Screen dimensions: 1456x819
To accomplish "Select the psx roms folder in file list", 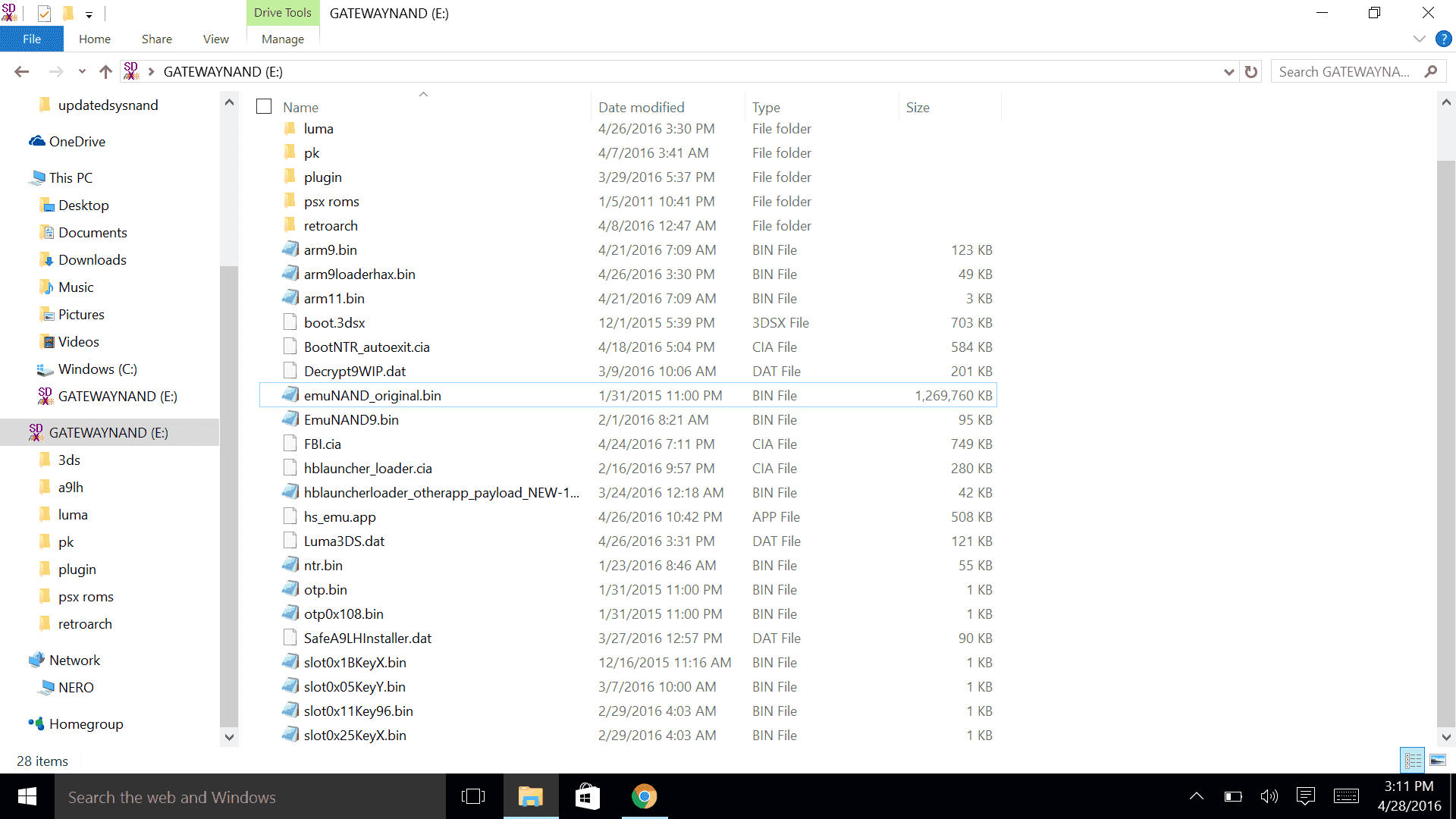I will (x=331, y=201).
